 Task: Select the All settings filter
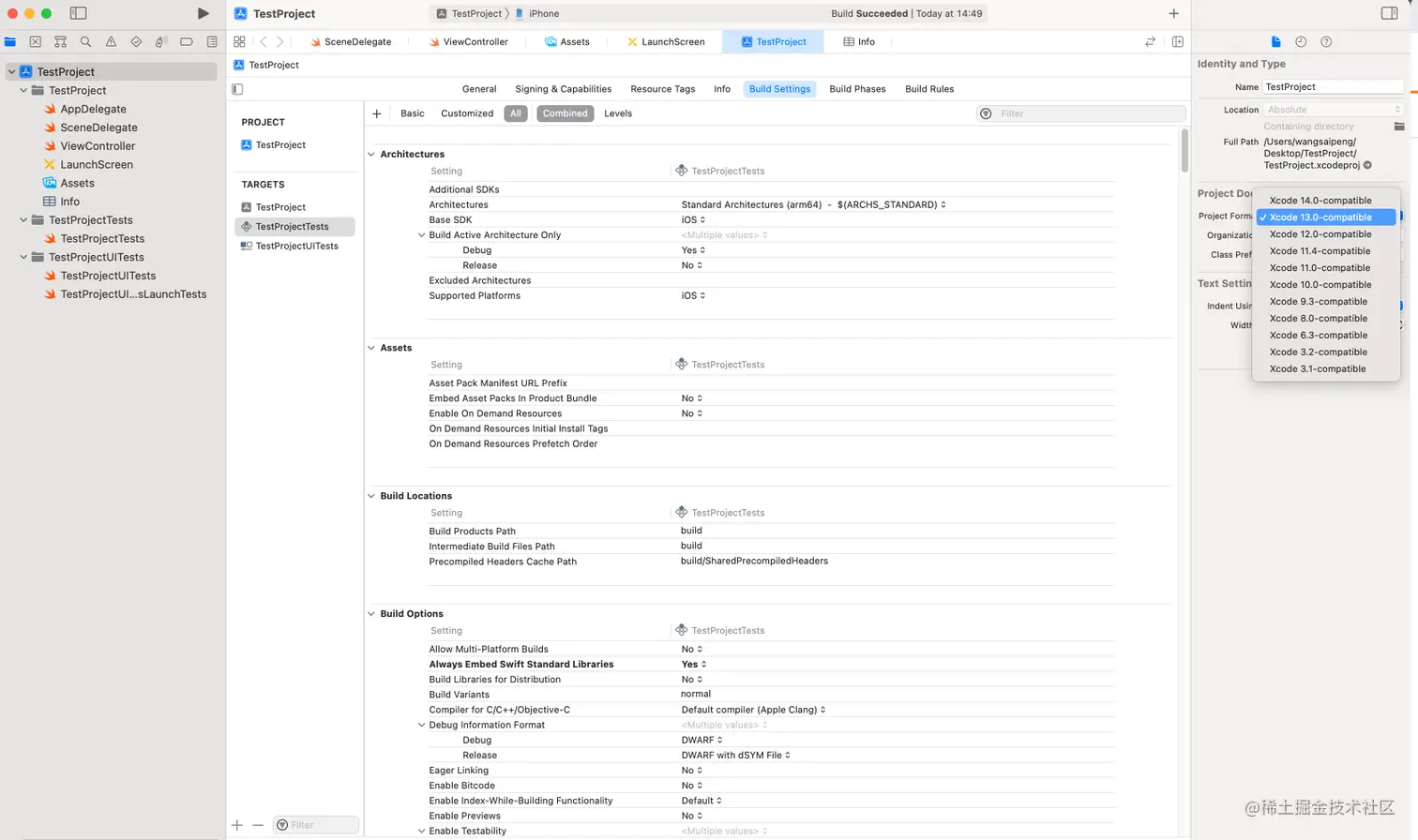click(x=516, y=113)
